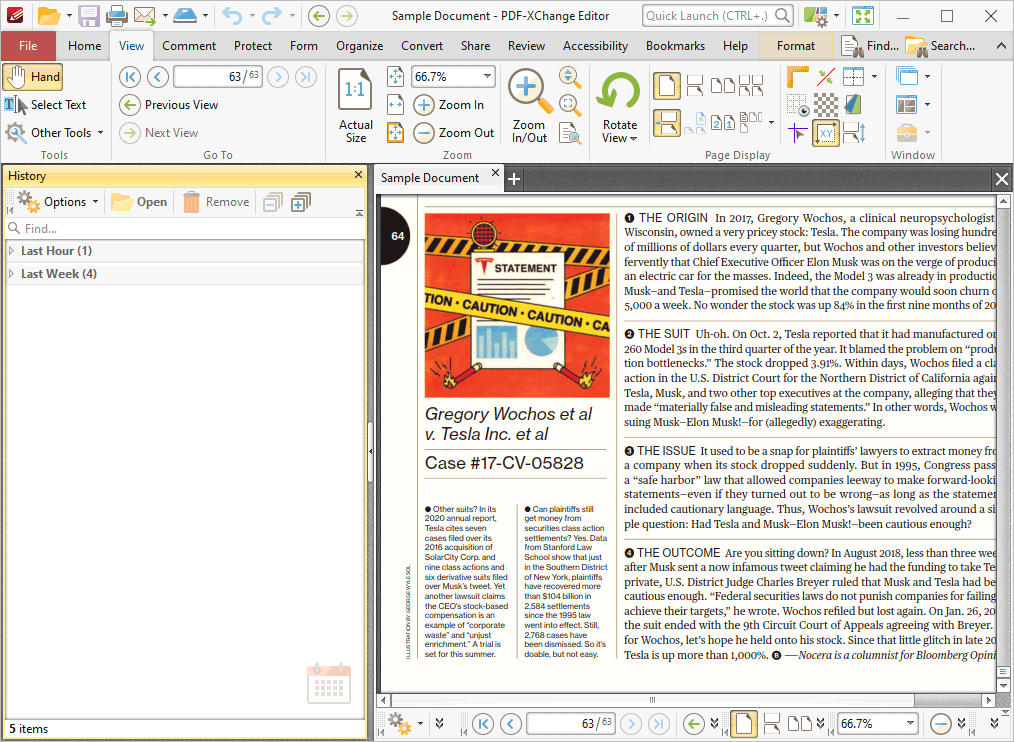Click the Open folder icon in title bar
The image size is (1014, 742).
(49, 16)
